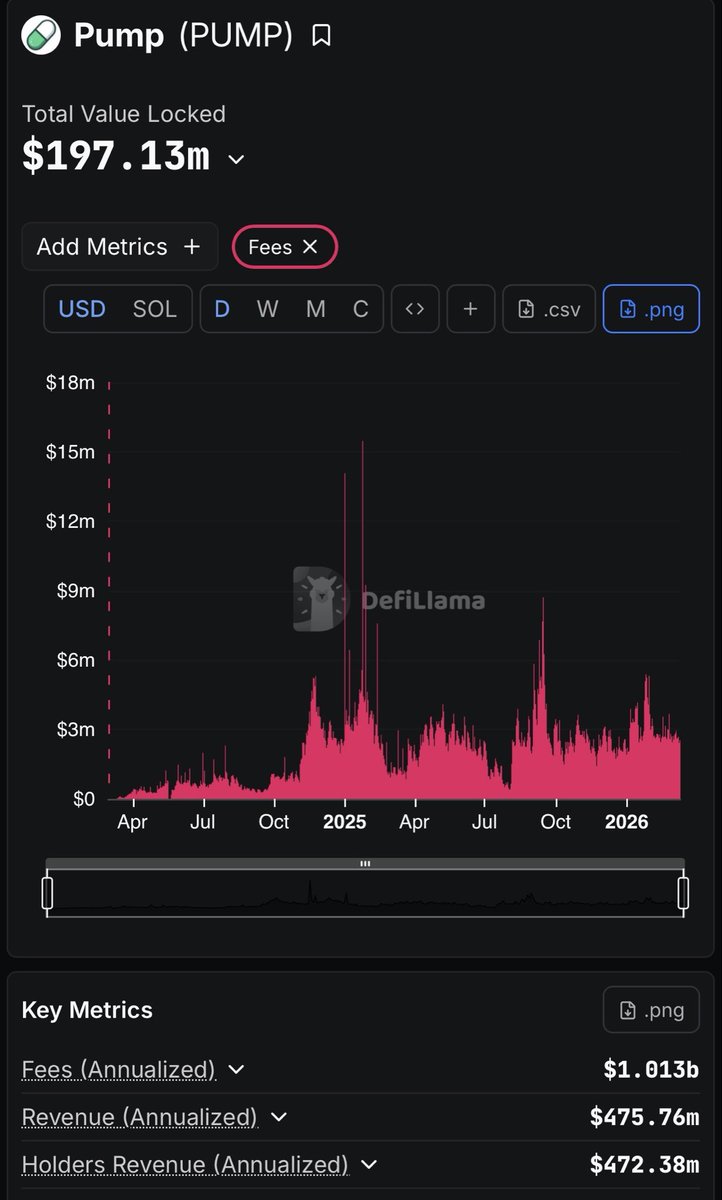Download chart as .png
The width and height of the screenshot is (722, 1200).
tap(651, 309)
